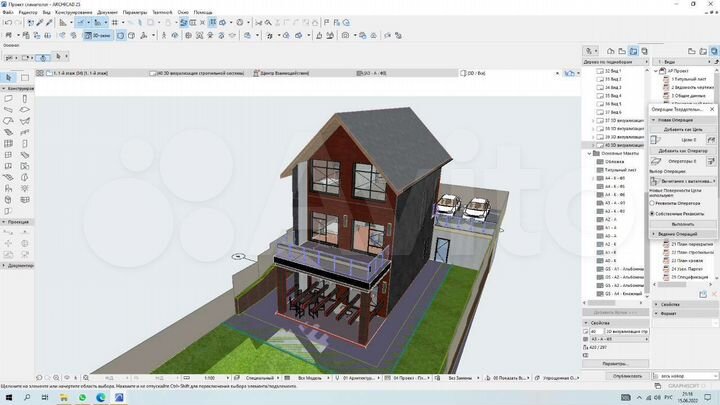The image size is (720, 405).
Task: Open Windows Start menu
Action: [8, 396]
